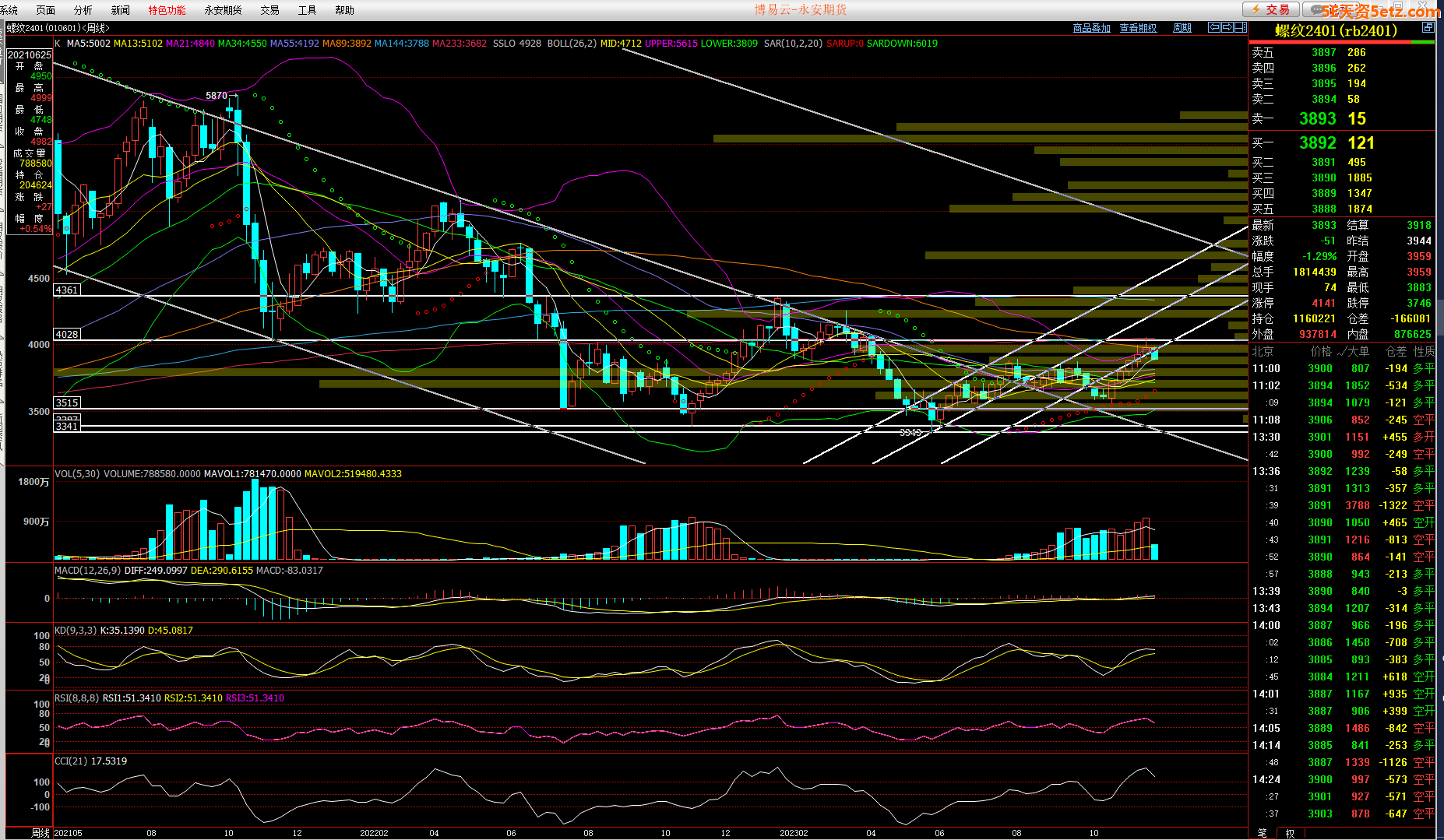Switch to the 笔 tick tab
1444x840 pixels.
[x=1262, y=833]
